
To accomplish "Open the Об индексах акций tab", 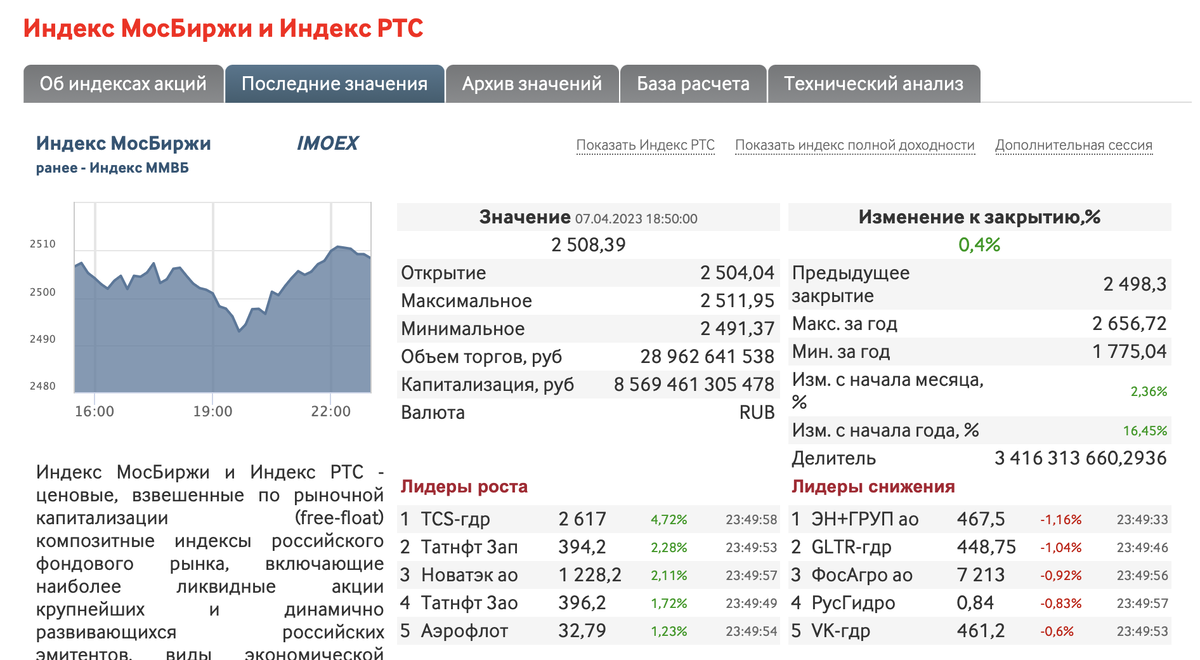I will (x=123, y=84).
